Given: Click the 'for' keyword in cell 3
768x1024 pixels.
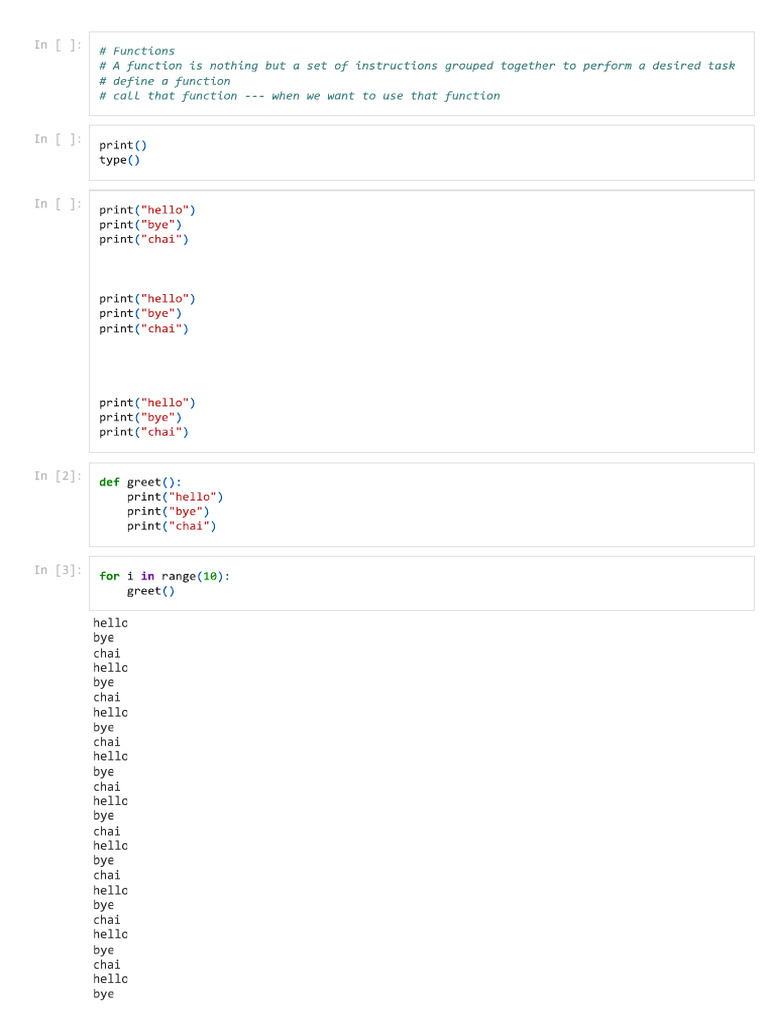Looking at the screenshot, I should click(x=109, y=576).
